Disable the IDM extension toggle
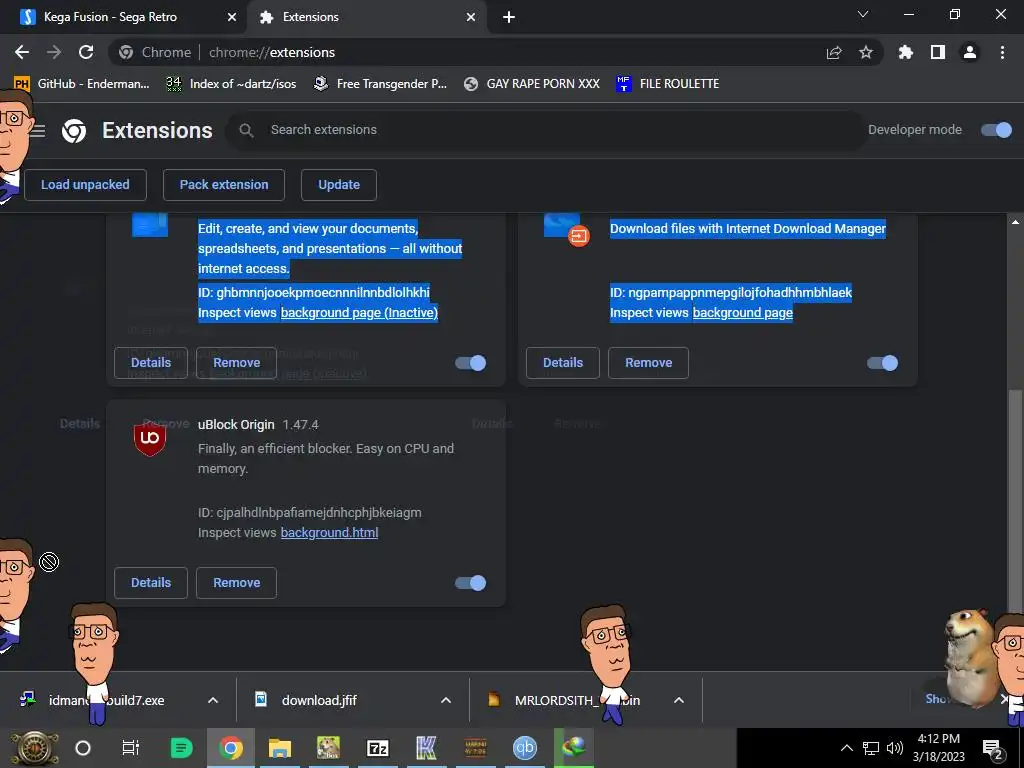 pos(882,362)
